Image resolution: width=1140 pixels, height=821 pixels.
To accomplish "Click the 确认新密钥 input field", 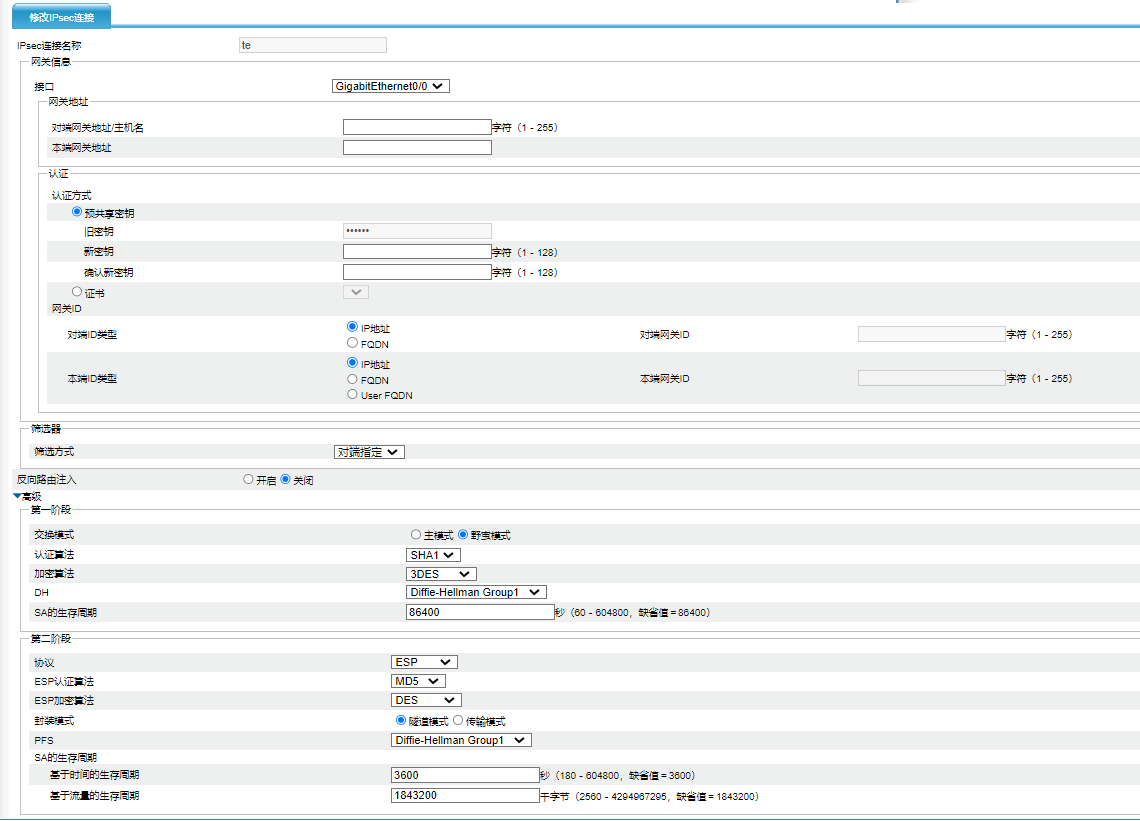I will point(417,272).
